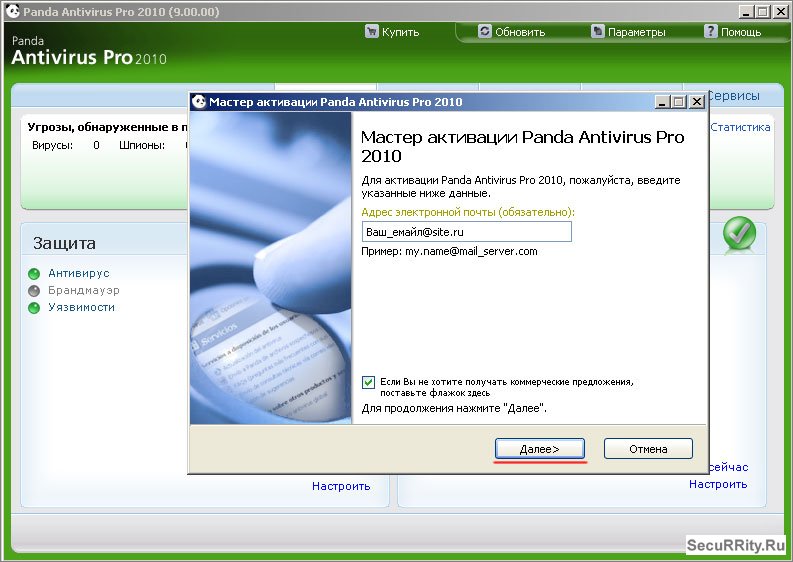Image resolution: width=793 pixels, height=562 pixels.
Task: Click the email address input field
Action: (466, 232)
